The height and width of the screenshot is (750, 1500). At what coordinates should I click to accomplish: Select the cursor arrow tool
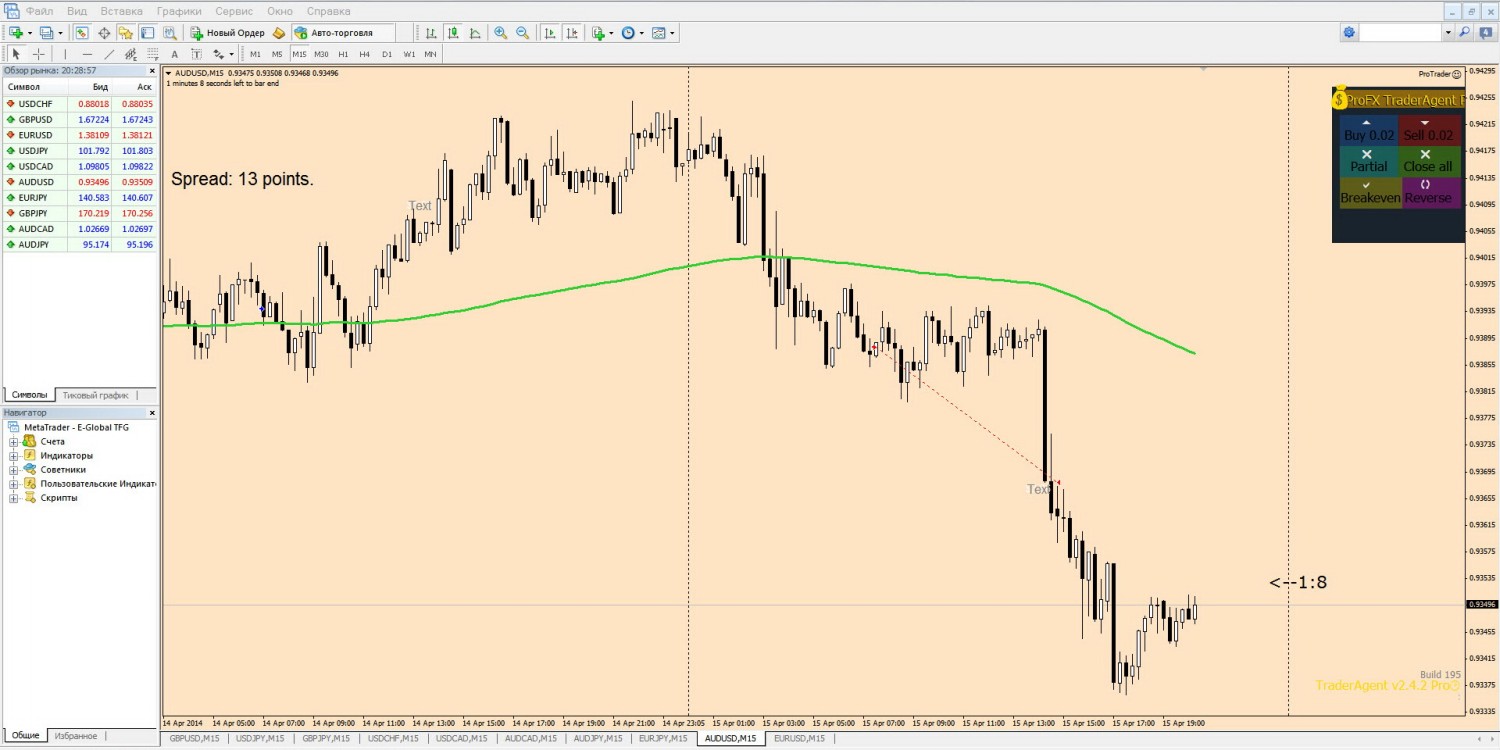(x=16, y=54)
